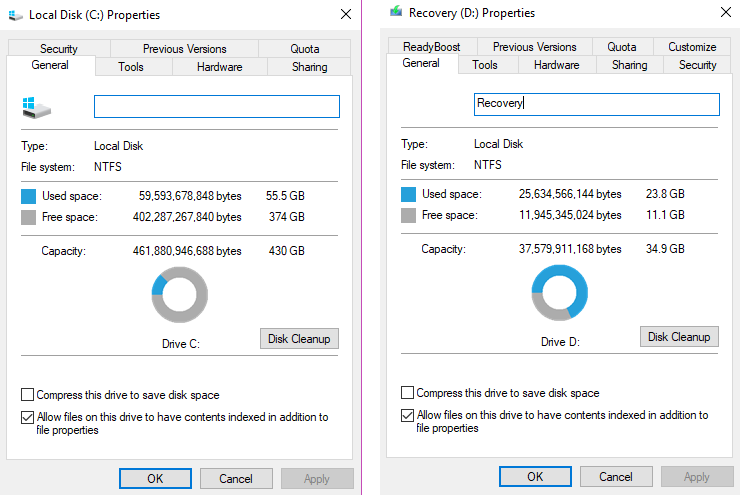
Task: Click the Drive C: usage donut chart
Action: pyautogui.click(x=179, y=295)
